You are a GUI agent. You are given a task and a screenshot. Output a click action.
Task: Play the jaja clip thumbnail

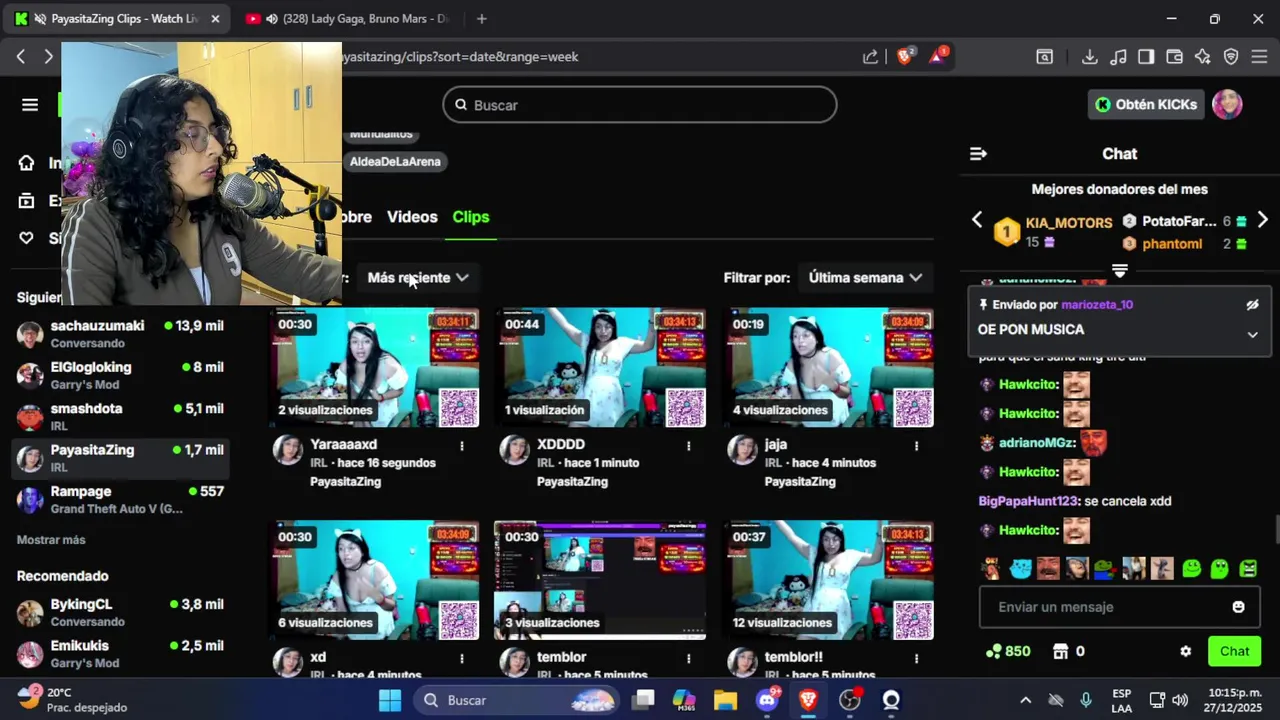(x=828, y=368)
